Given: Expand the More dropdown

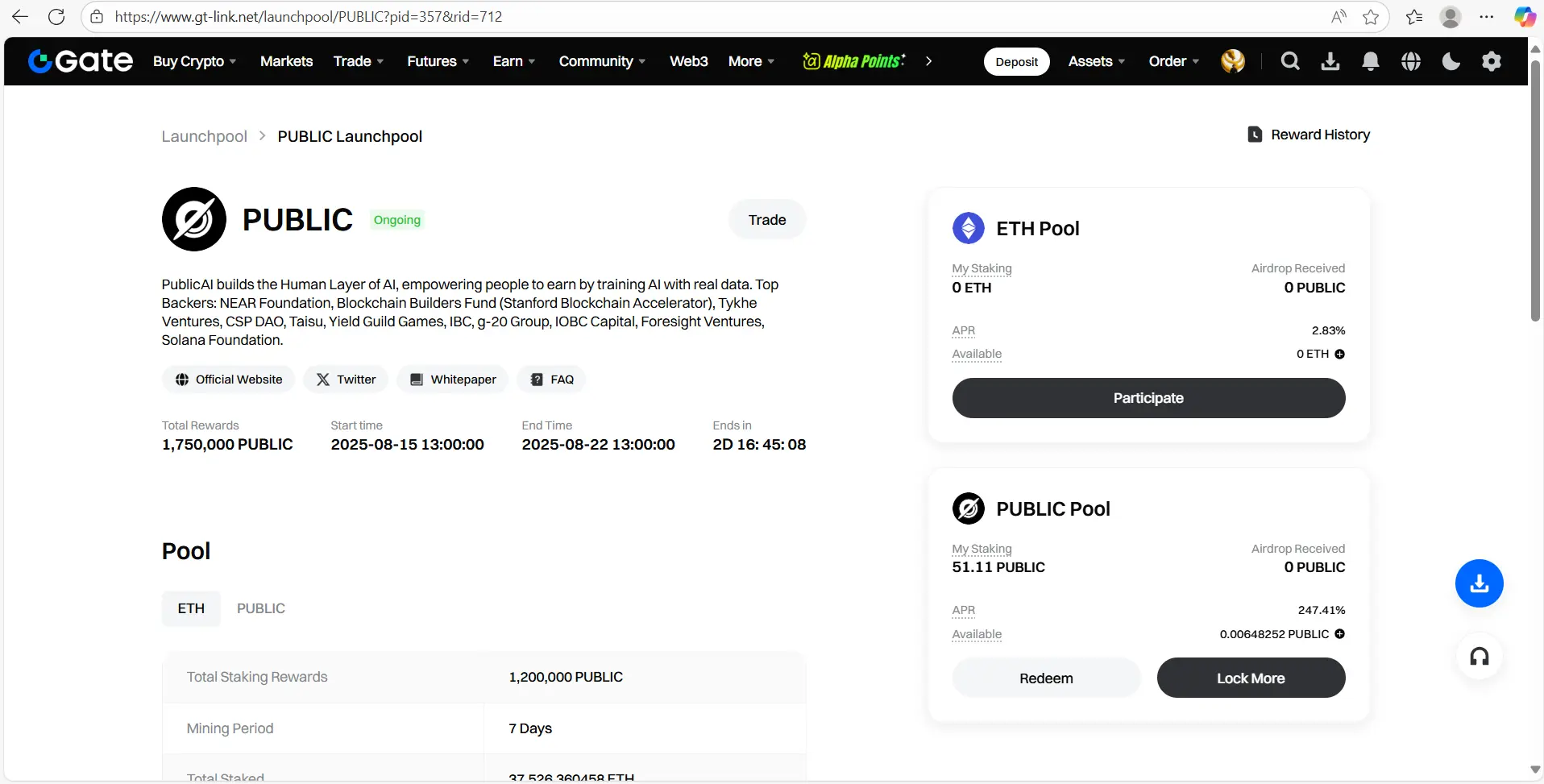Looking at the screenshot, I should (x=752, y=61).
